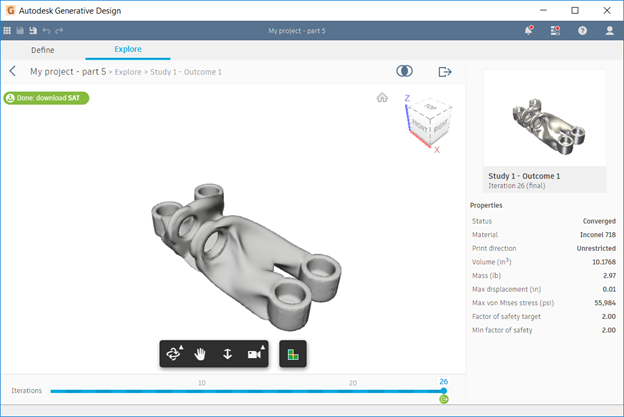
Task: Click the FRONT face of view cube
Action: pyautogui.click(x=419, y=127)
